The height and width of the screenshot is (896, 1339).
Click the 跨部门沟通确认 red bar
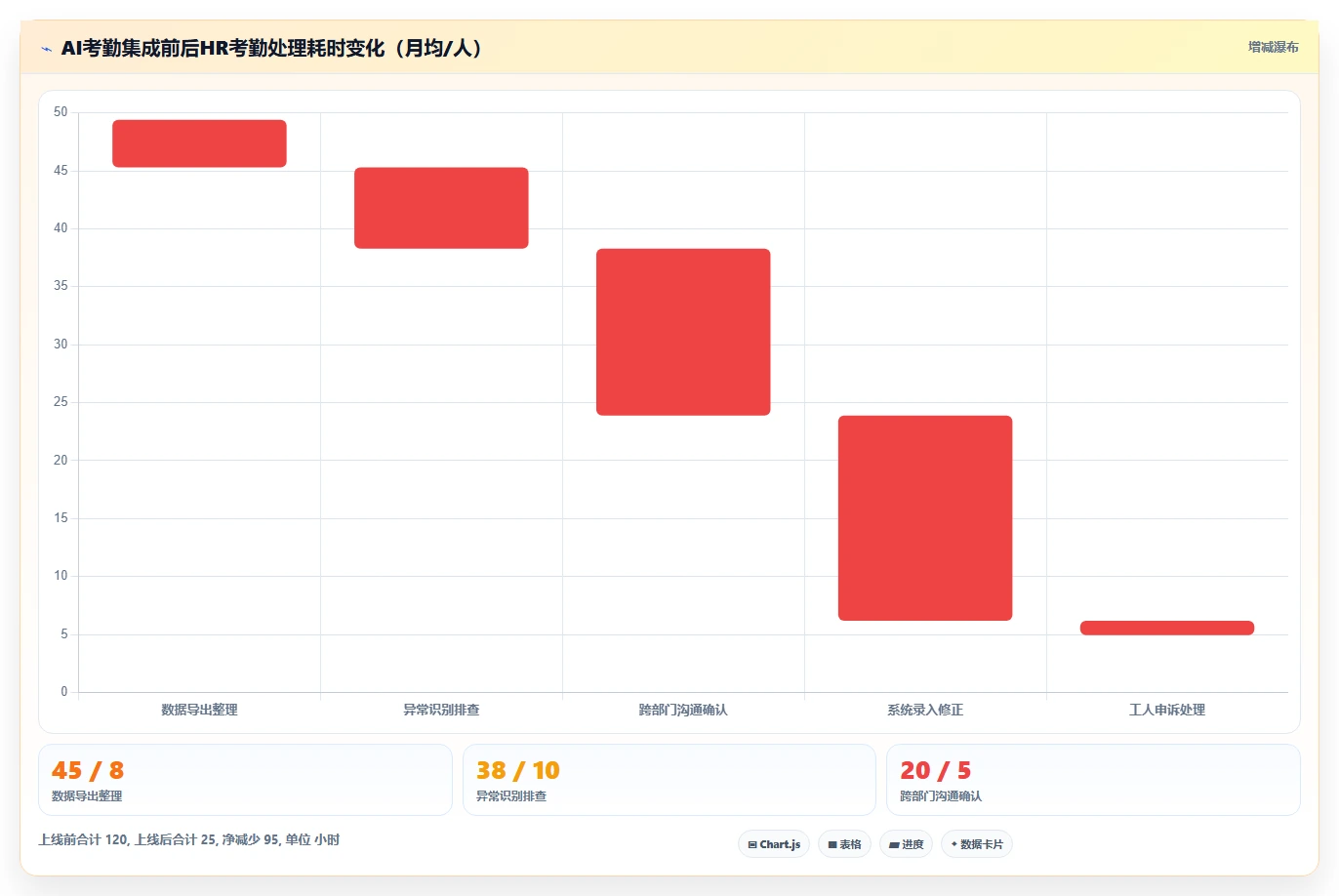(x=683, y=332)
